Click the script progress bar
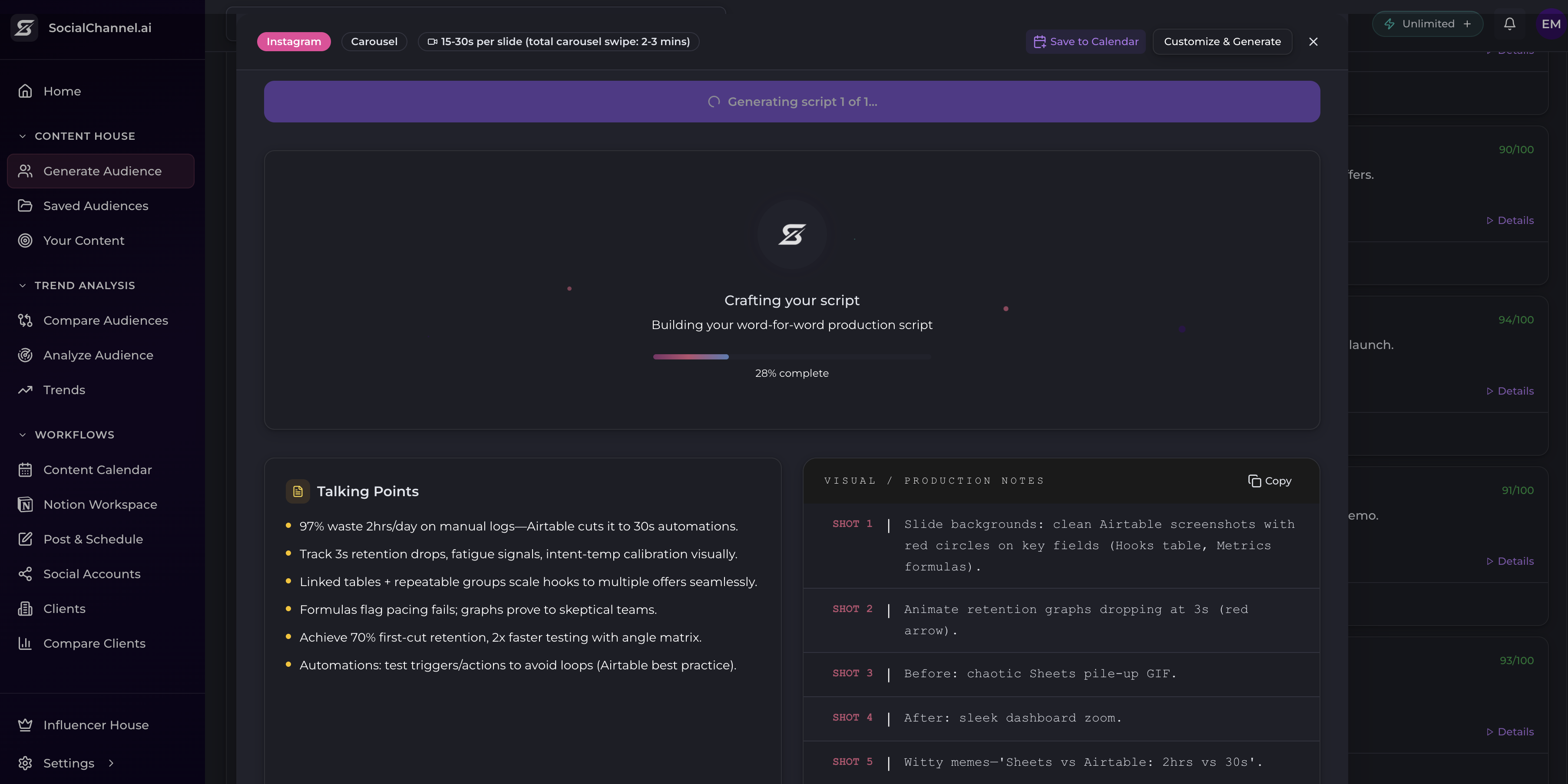1568x784 pixels. click(x=792, y=357)
